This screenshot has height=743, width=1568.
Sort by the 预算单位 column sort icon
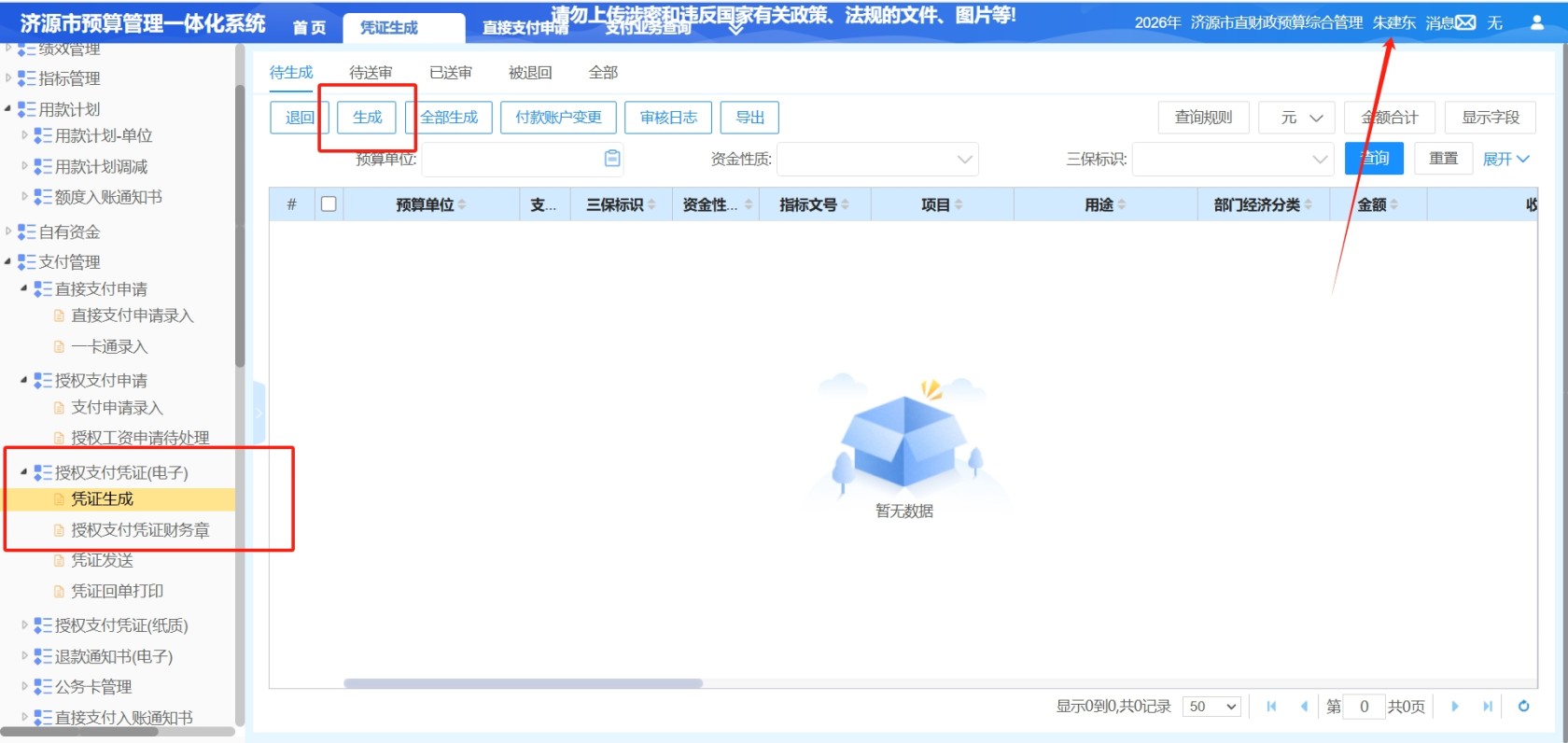click(462, 204)
